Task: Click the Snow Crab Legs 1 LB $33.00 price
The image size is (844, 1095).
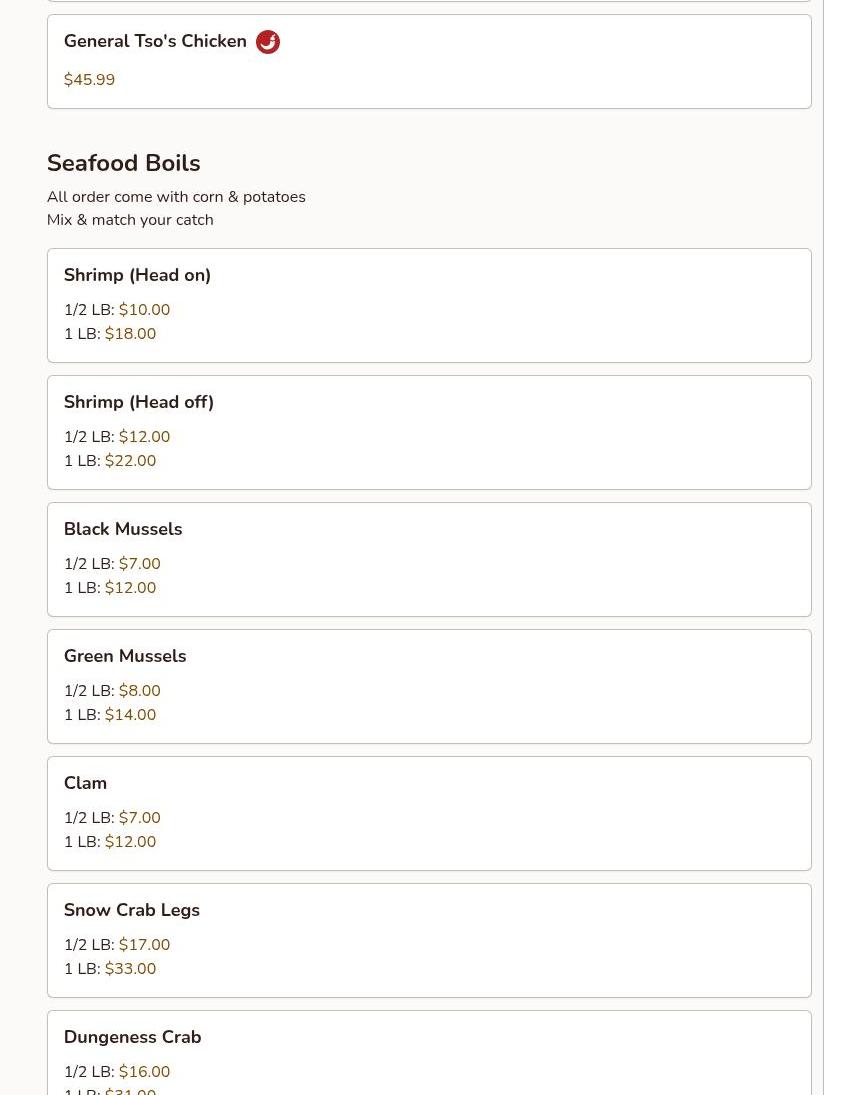Action: 130,969
